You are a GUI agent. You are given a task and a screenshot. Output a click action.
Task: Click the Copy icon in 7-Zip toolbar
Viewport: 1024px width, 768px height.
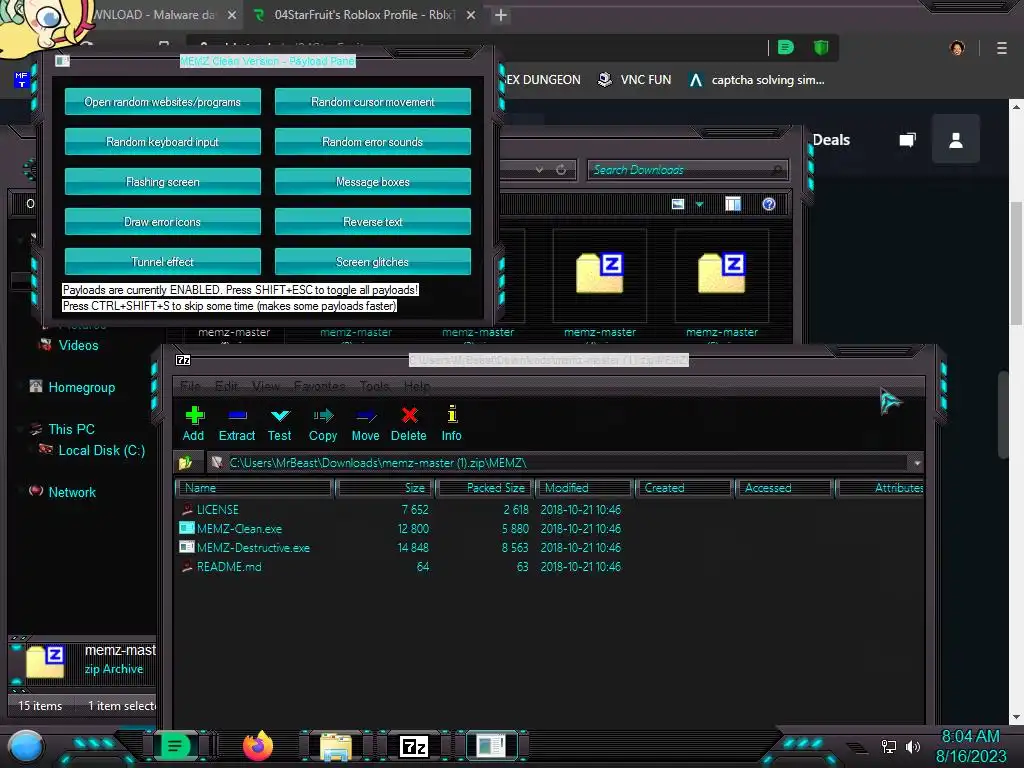coord(323,415)
